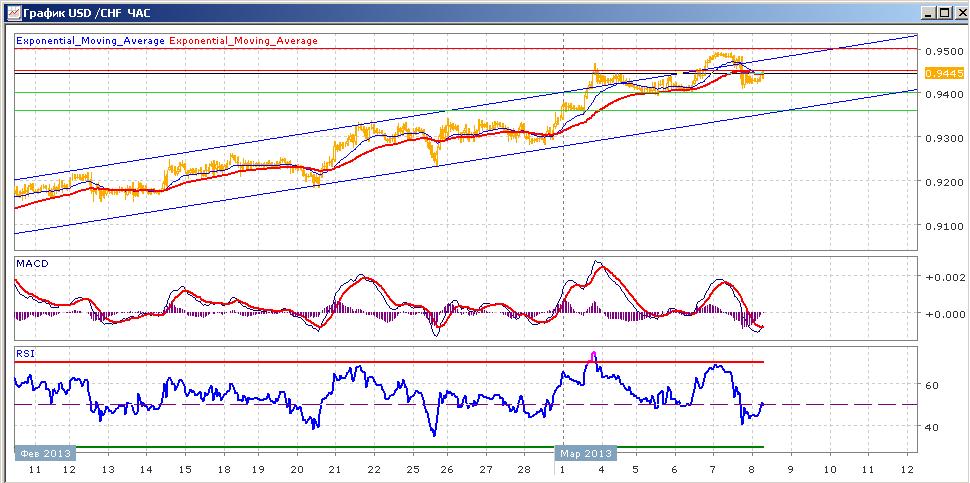This screenshot has width=970, height=483.
Task: Click the Фев 2013 month marker
Action: (45, 453)
